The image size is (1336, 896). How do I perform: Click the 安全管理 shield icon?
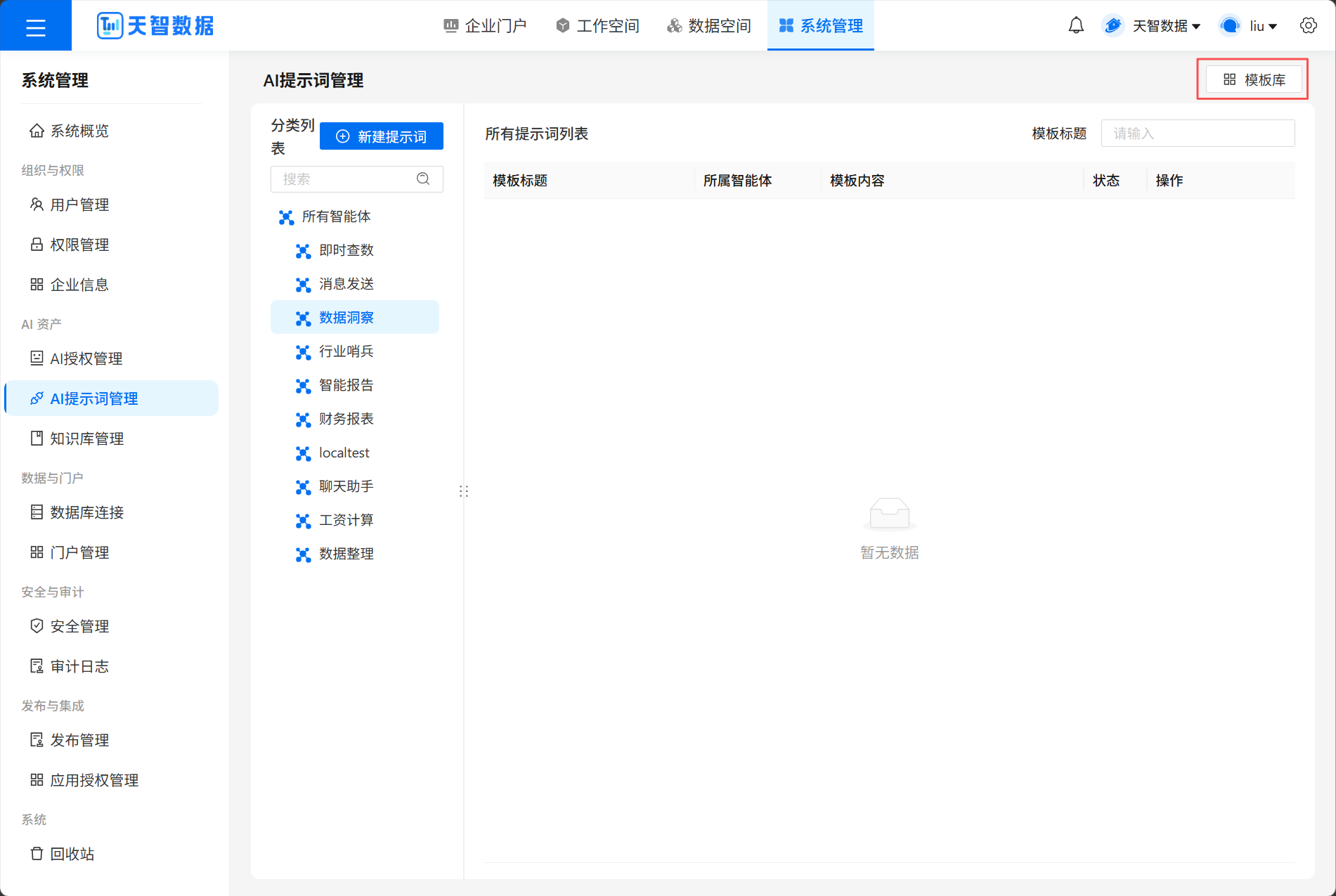pos(37,626)
